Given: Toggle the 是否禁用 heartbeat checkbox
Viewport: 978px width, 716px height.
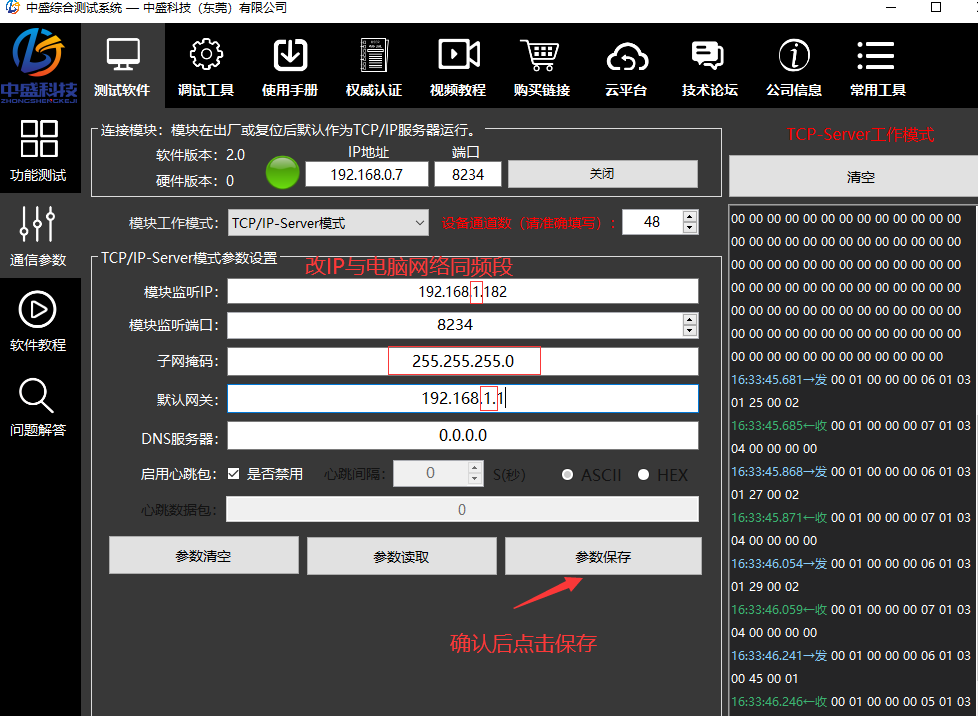Looking at the screenshot, I should 234,474.
